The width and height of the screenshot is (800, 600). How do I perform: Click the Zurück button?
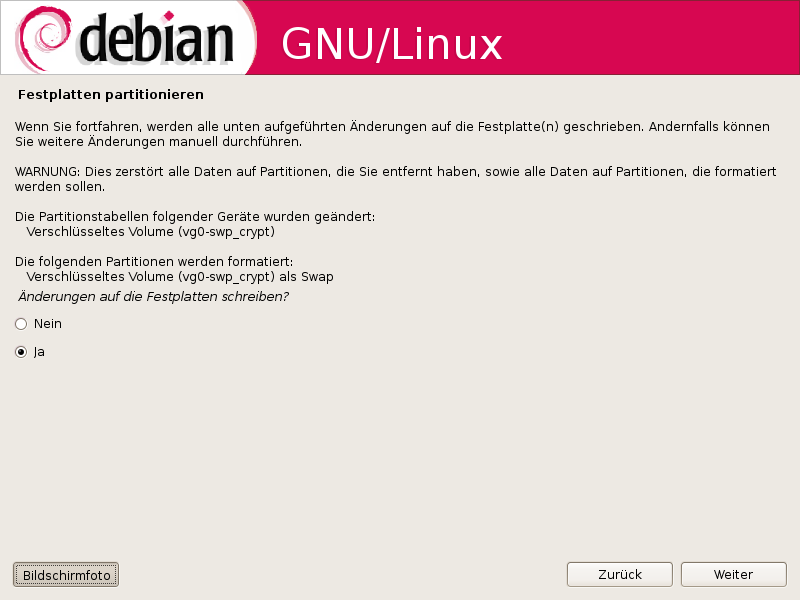pyautogui.click(x=619, y=574)
